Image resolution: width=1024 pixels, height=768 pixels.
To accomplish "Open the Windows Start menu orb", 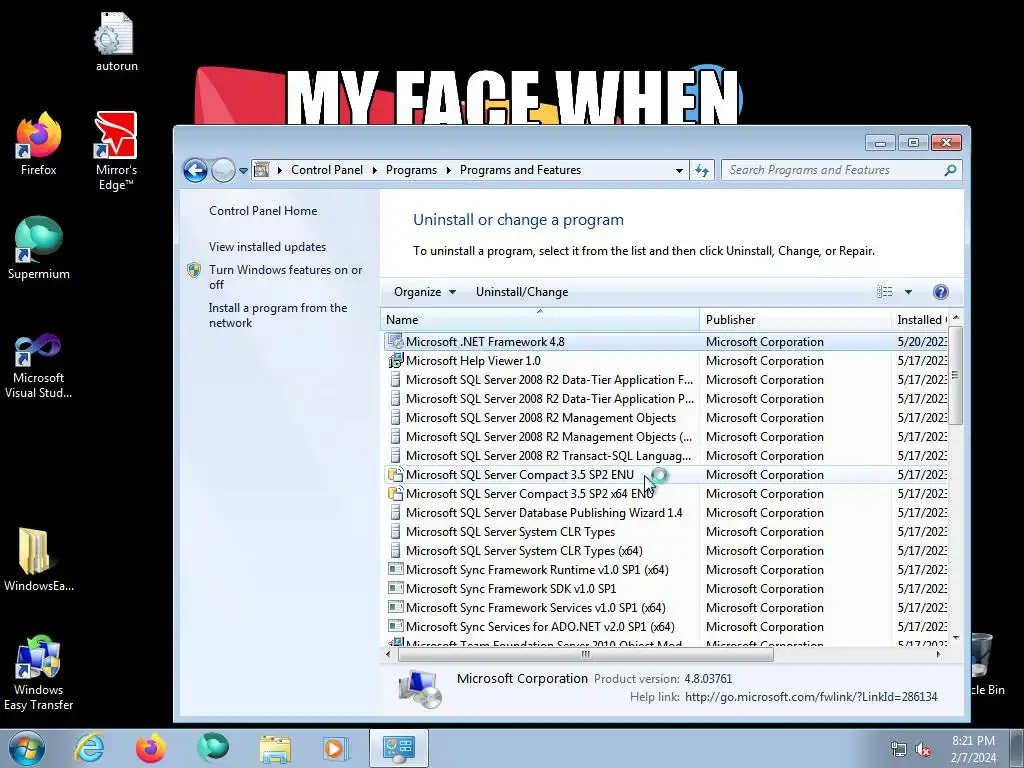I will tap(26, 748).
